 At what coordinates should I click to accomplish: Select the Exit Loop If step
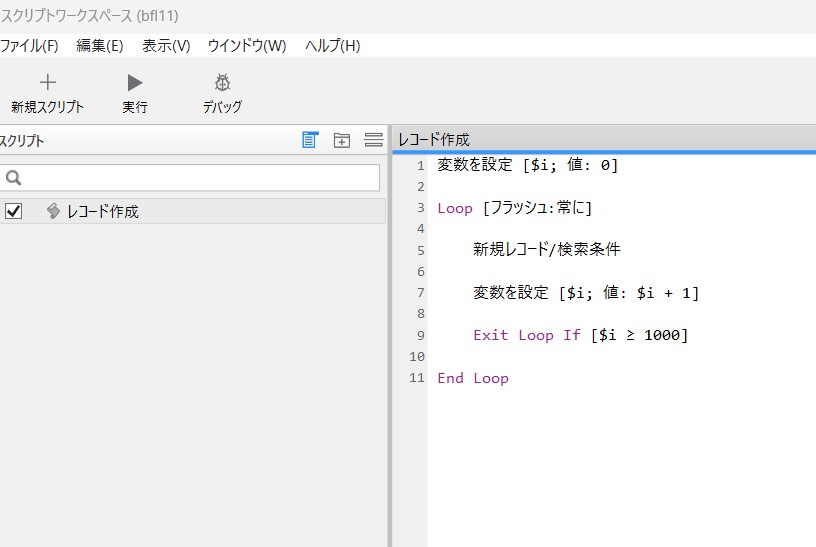click(581, 335)
